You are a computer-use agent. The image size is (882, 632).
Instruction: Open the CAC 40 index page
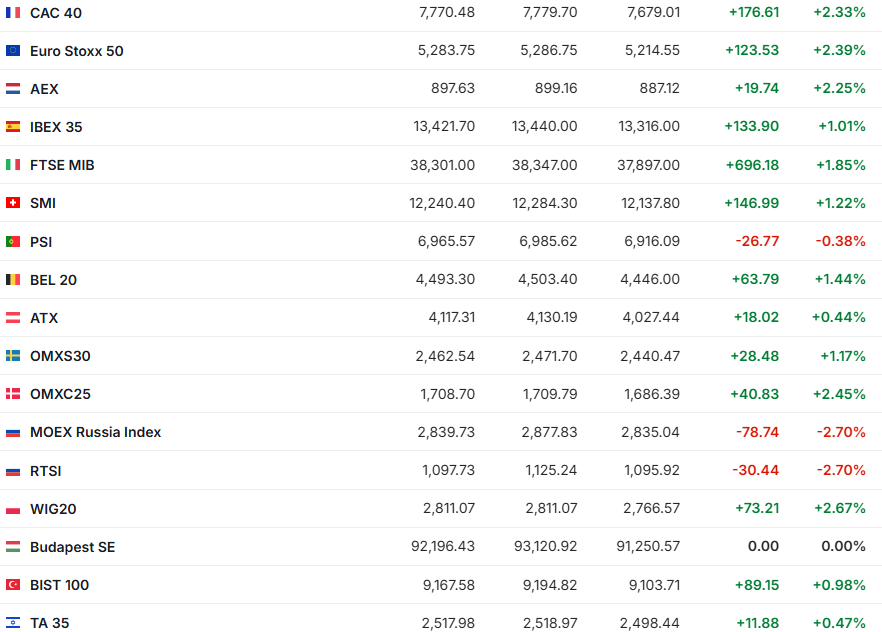click(56, 13)
